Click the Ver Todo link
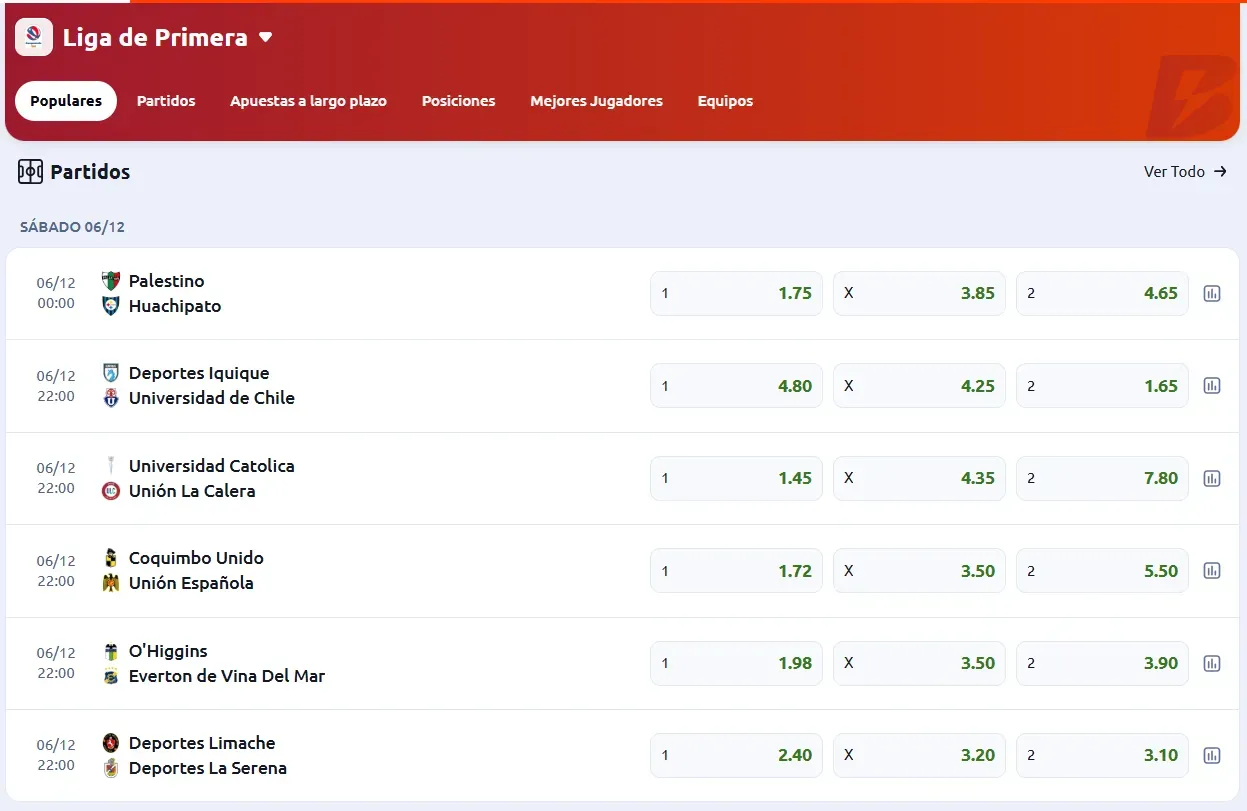1247x811 pixels. 1184,172
